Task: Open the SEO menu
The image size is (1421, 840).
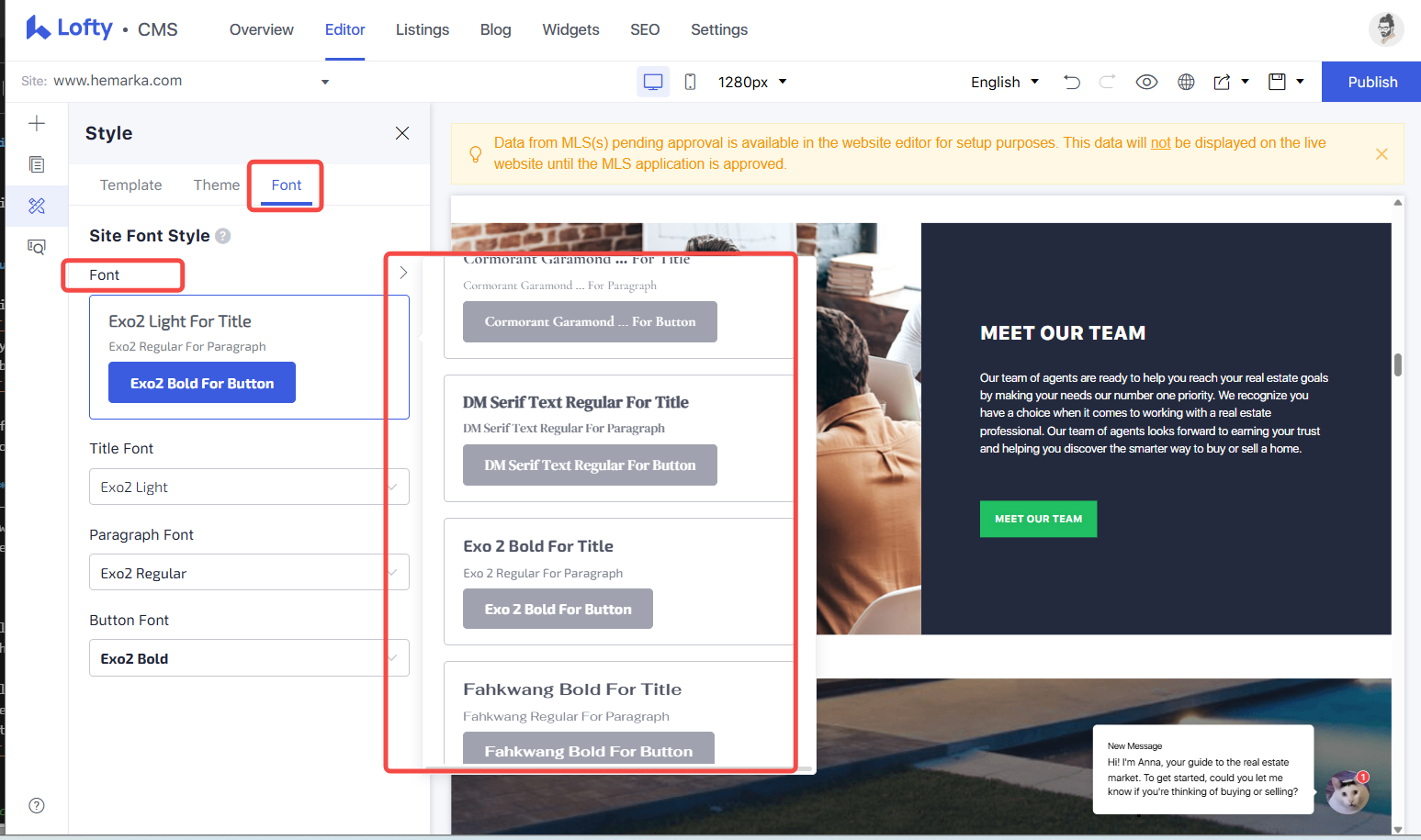Action: tap(645, 29)
